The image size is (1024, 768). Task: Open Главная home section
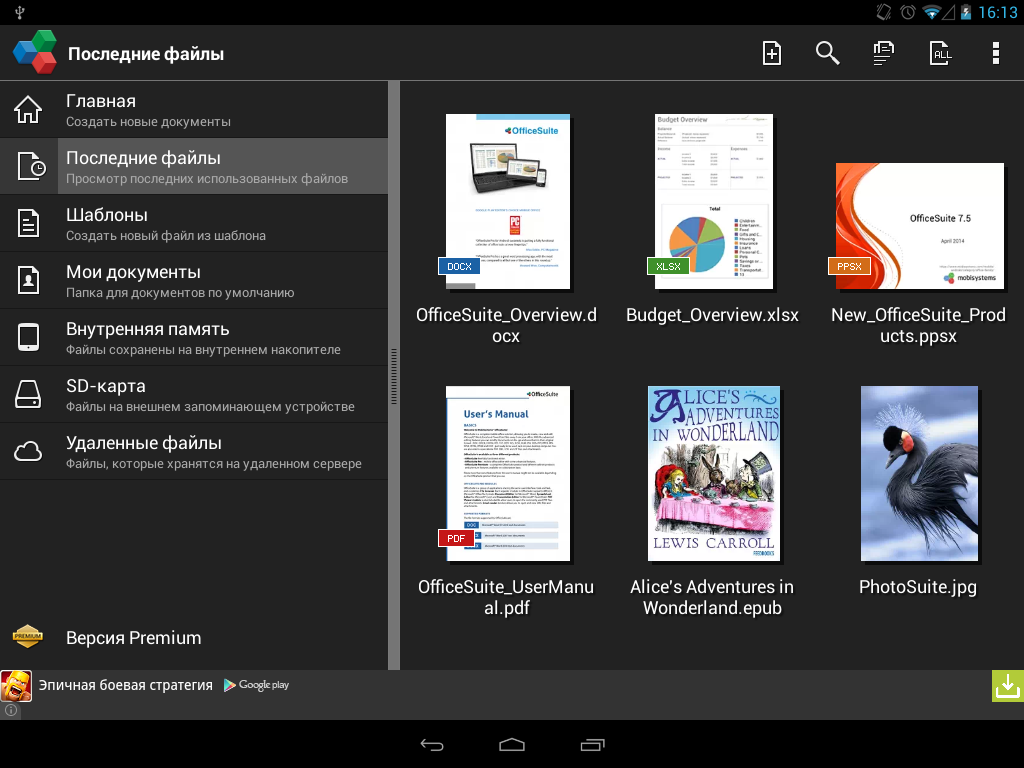(194, 110)
